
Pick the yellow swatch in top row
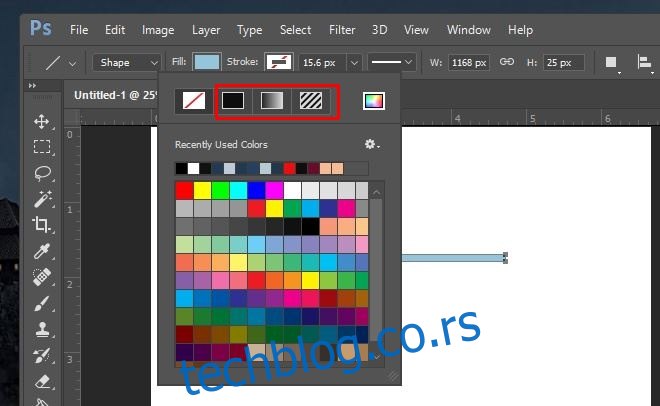(202, 190)
